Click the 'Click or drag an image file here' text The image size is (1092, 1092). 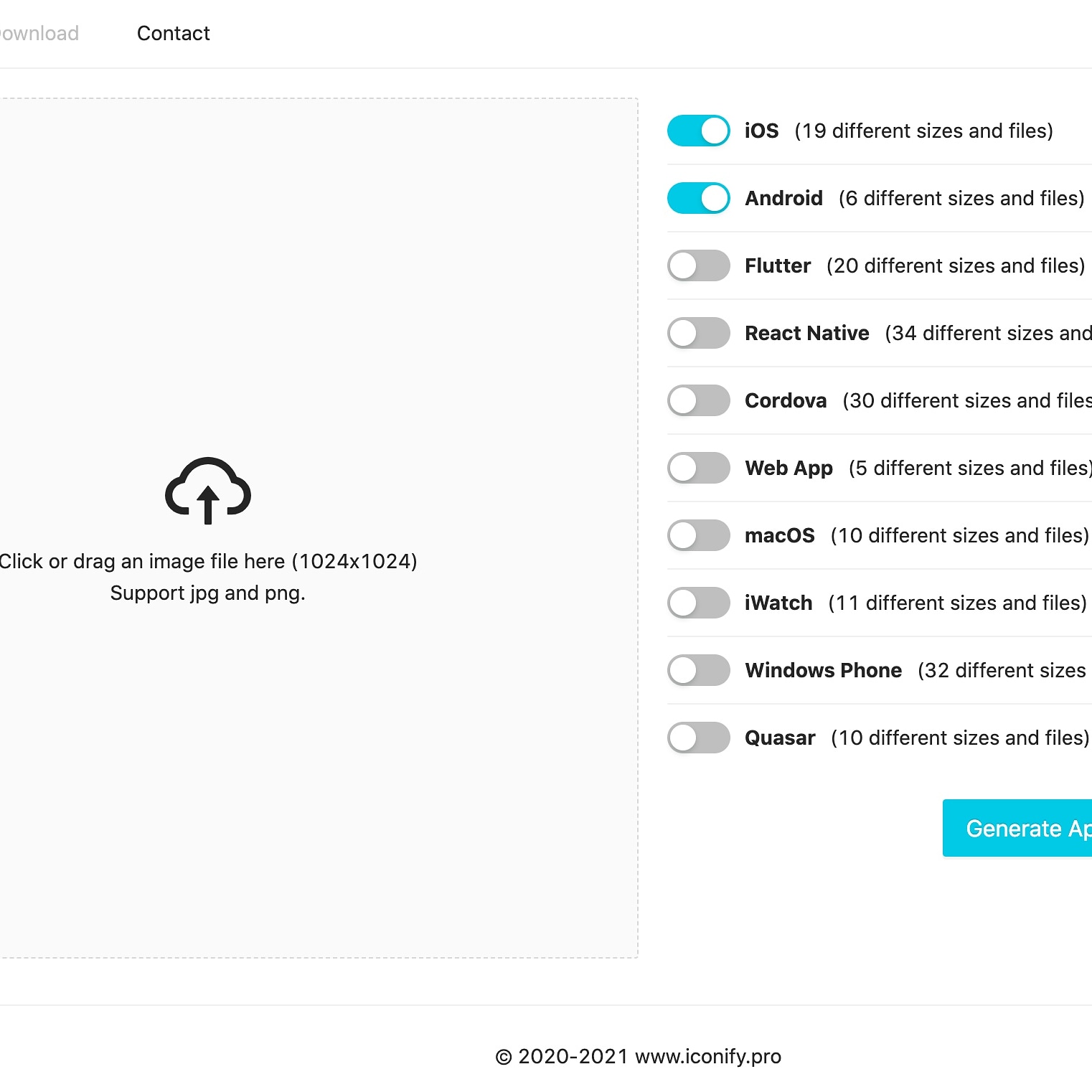pyautogui.click(x=208, y=561)
